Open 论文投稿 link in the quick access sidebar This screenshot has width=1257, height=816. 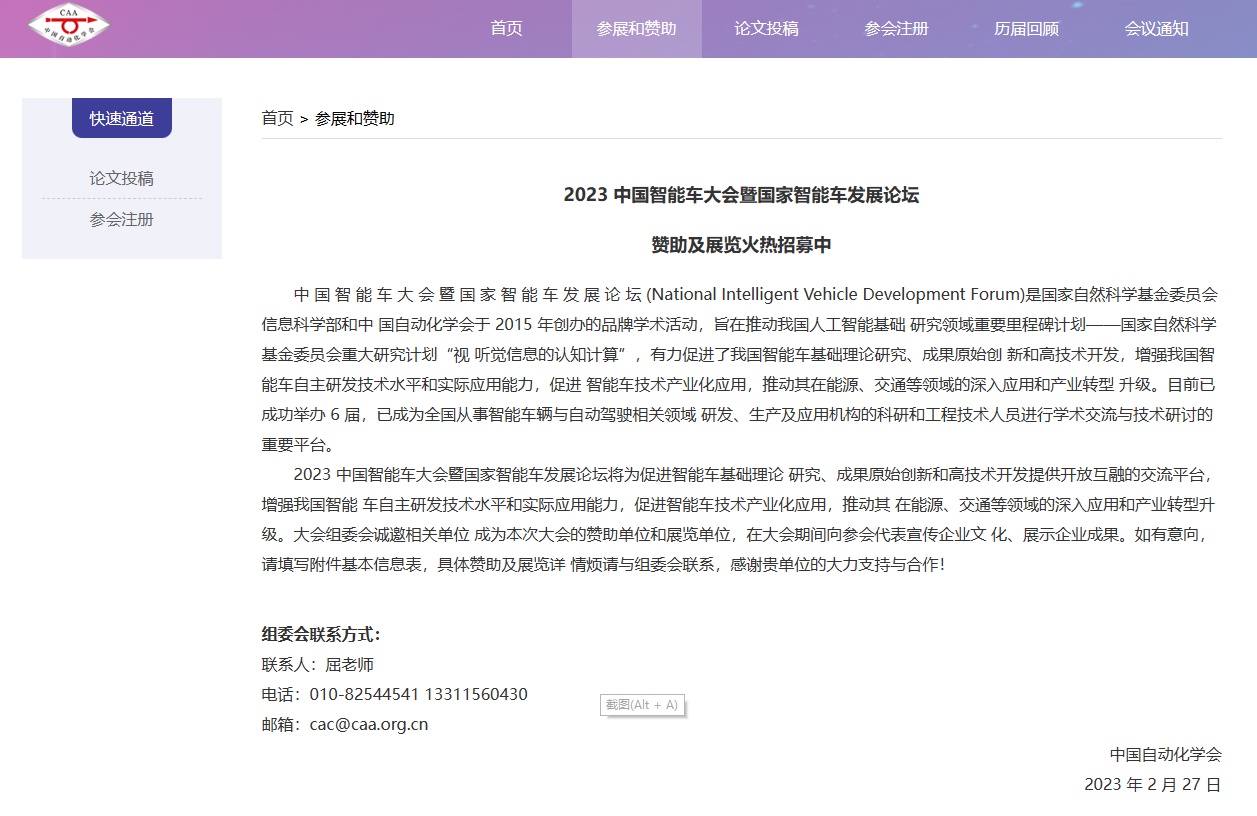tap(122, 178)
